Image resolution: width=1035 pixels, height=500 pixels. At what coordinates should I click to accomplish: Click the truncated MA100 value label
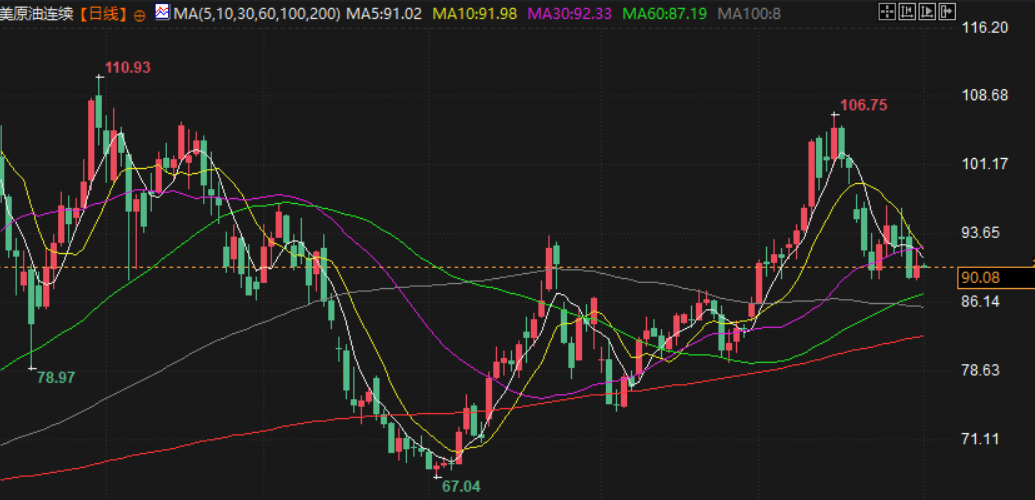(x=749, y=13)
